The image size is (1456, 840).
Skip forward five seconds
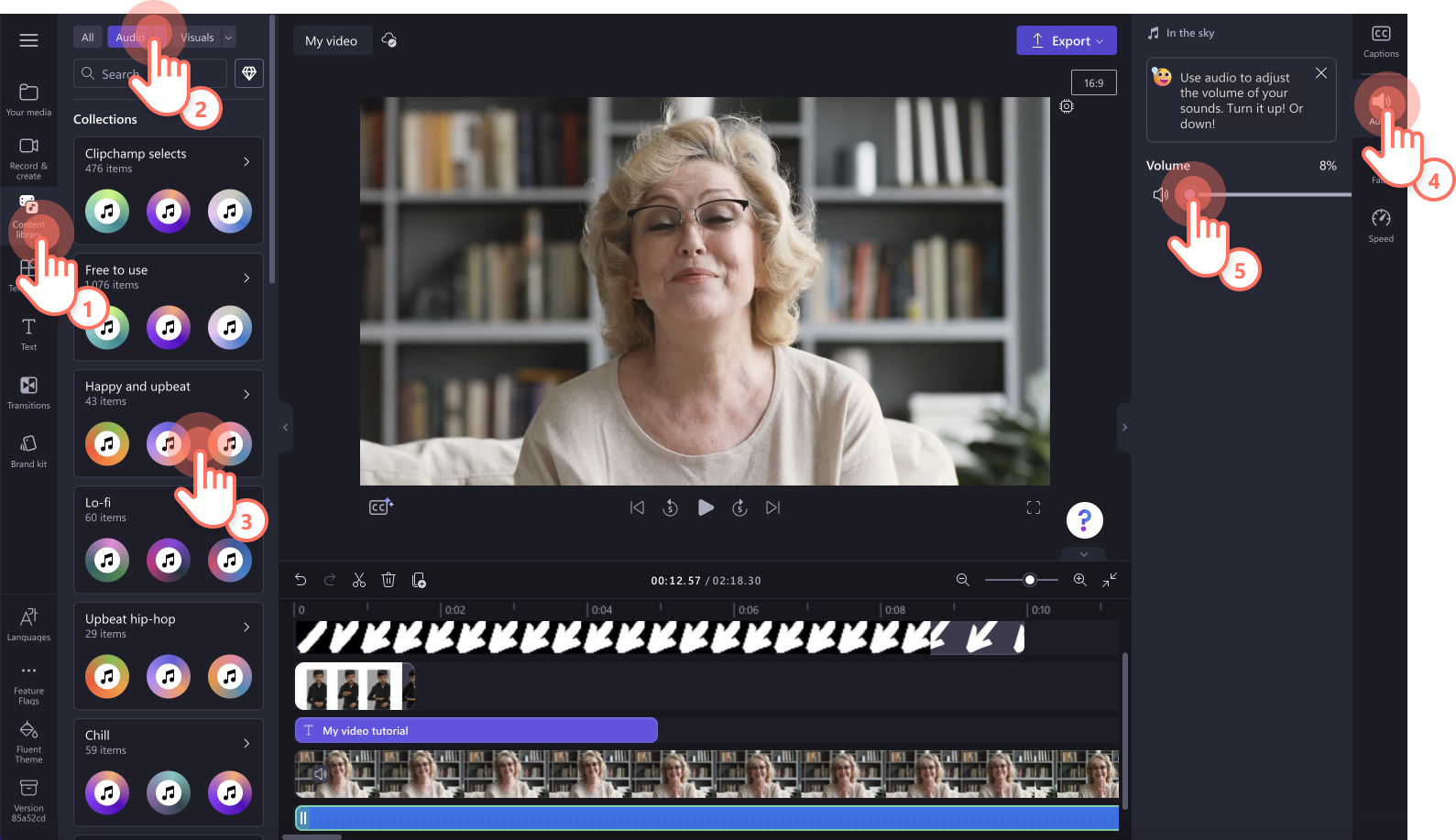(740, 507)
